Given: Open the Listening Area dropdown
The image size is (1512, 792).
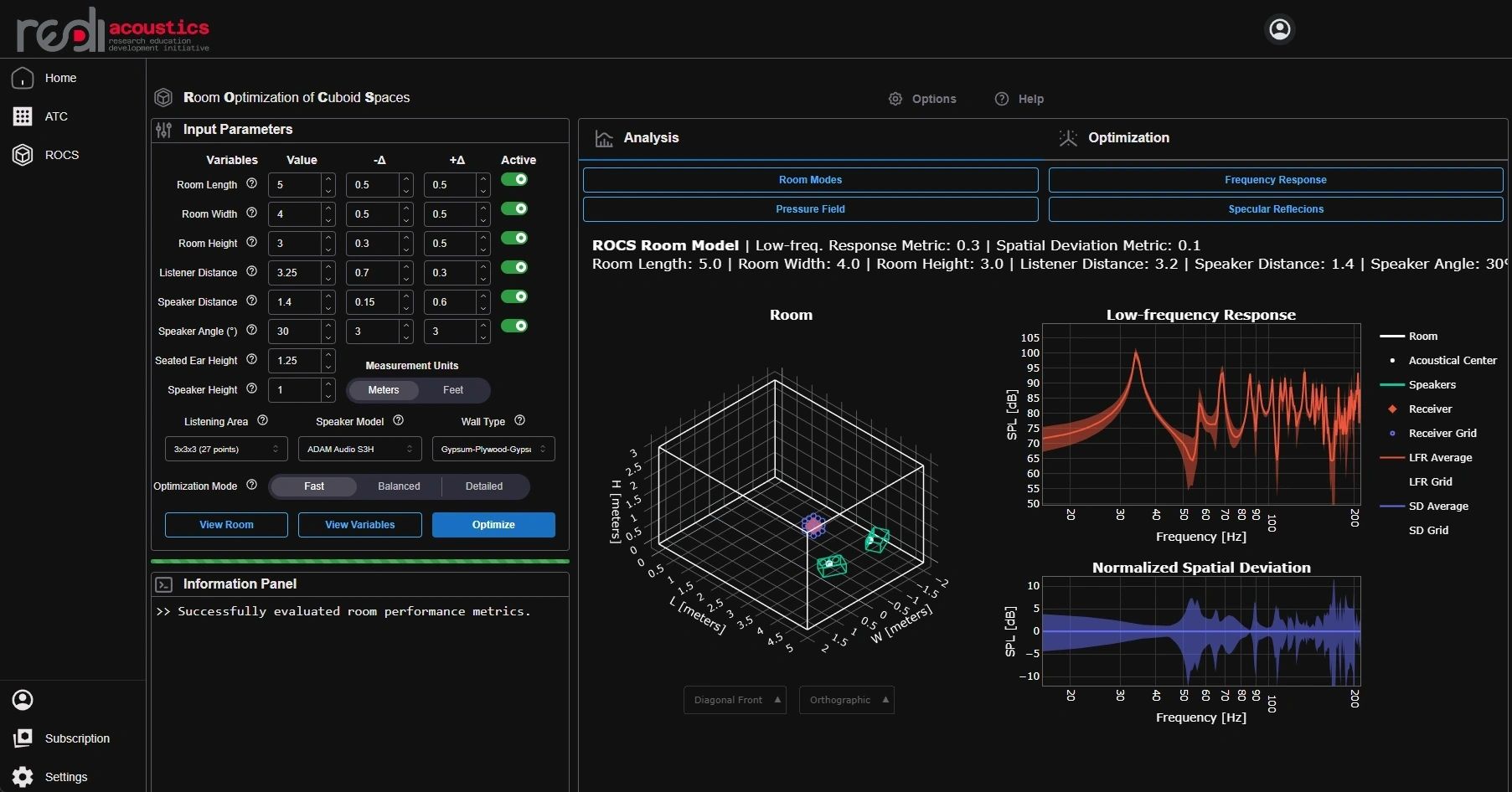Looking at the screenshot, I should pos(226,450).
